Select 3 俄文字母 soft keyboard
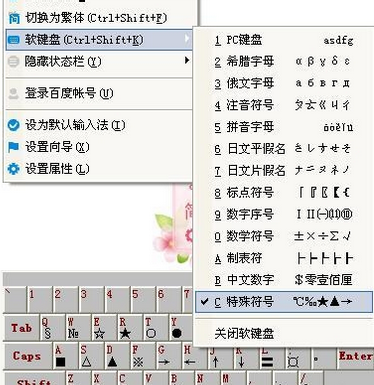This screenshot has width=374, height=385. pos(284,83)
